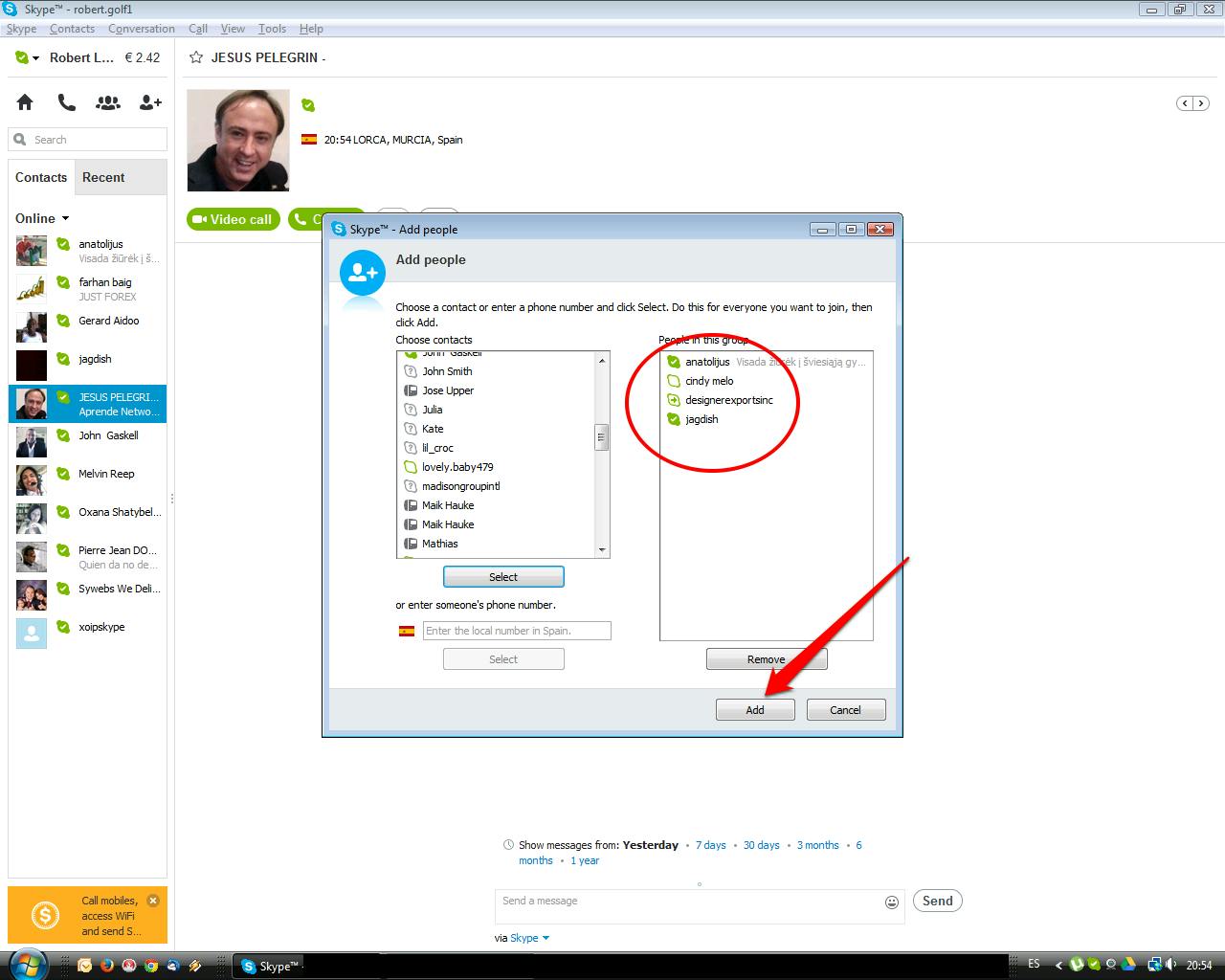1225x980 pixels.
Task: Click the Select button under Choose contacts
Action: click(x=503, y=577)
